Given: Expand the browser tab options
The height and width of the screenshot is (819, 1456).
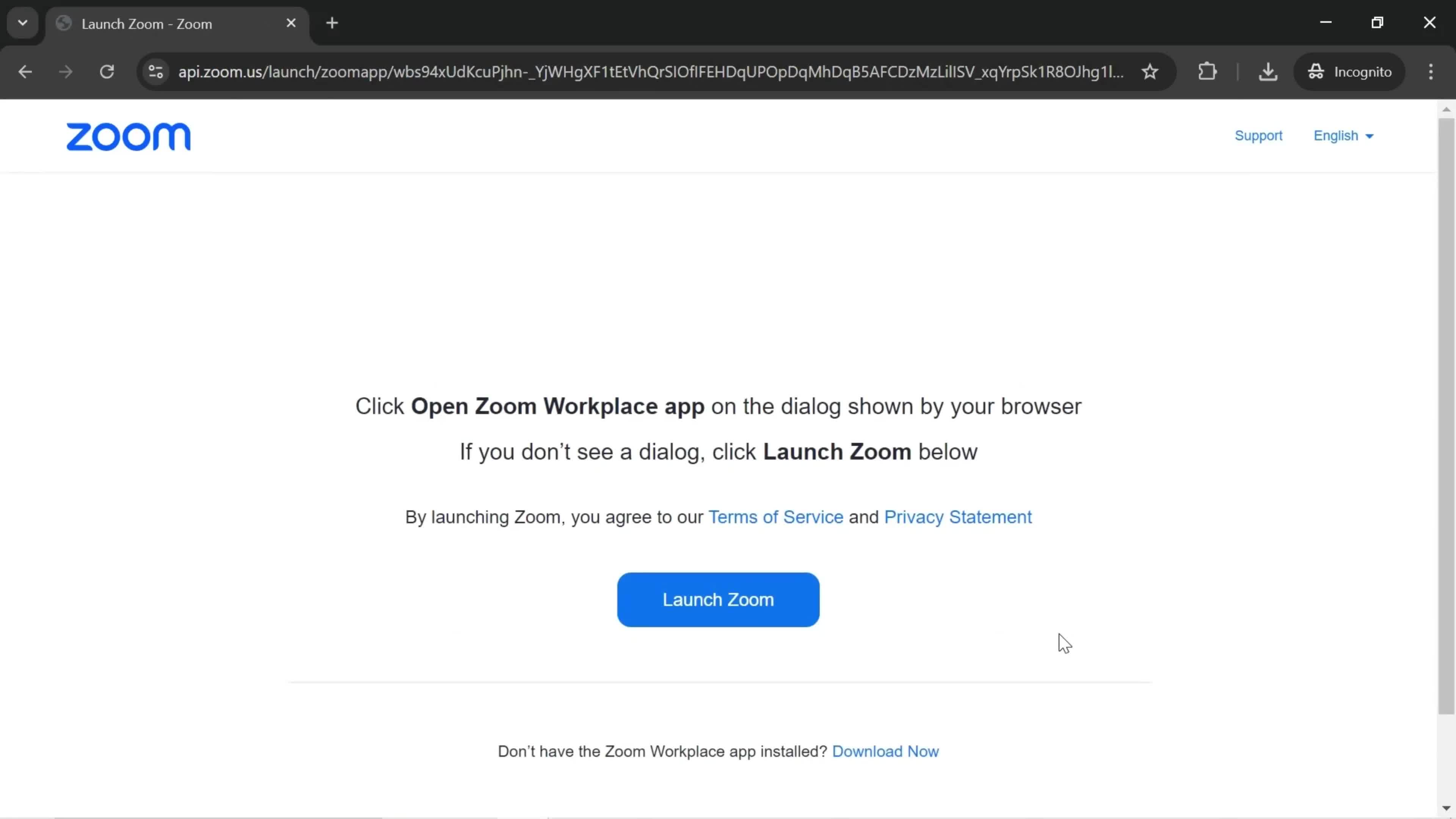Looking at the screenshot, I should click(22, 22).
